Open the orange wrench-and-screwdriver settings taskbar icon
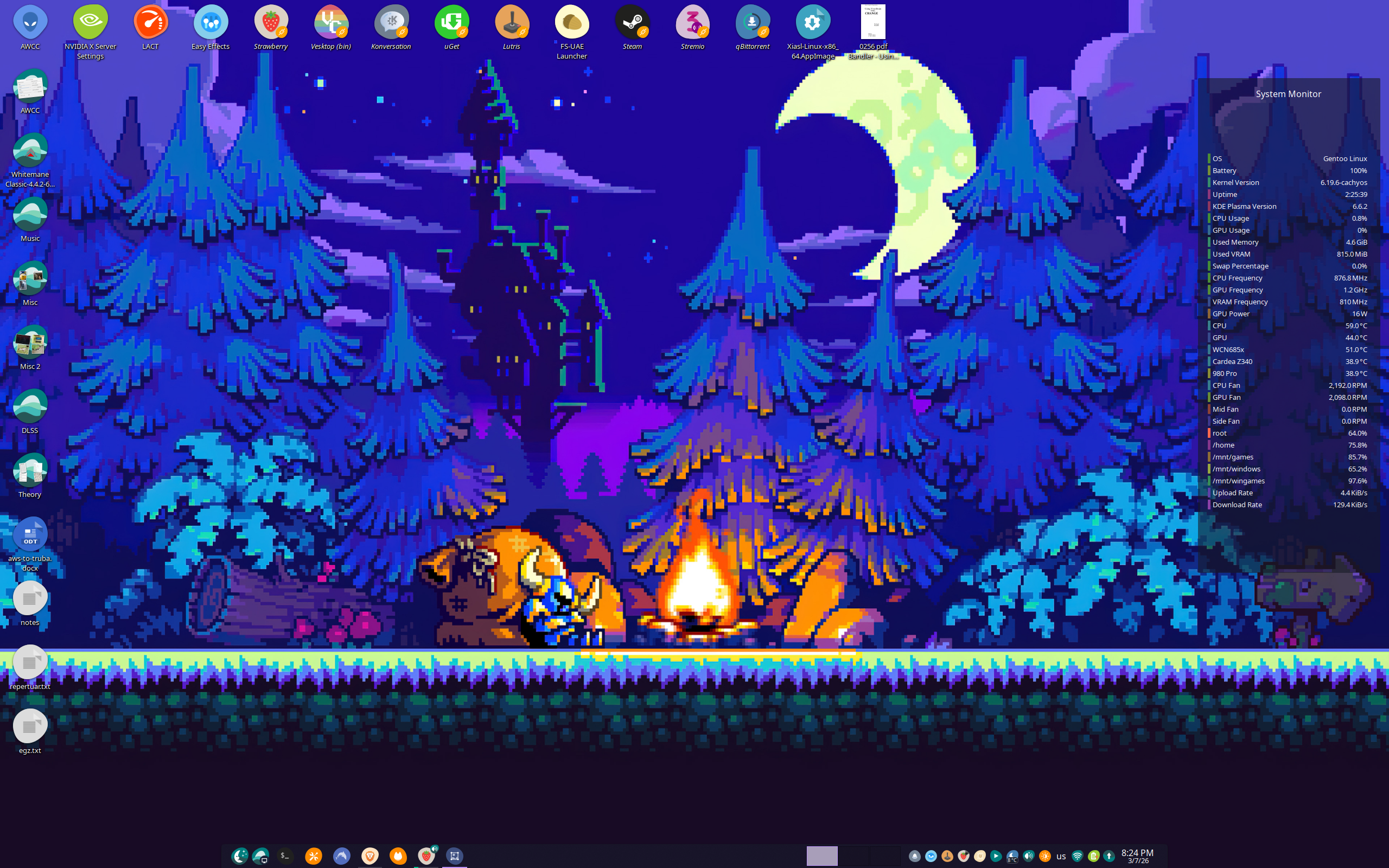 314,857
